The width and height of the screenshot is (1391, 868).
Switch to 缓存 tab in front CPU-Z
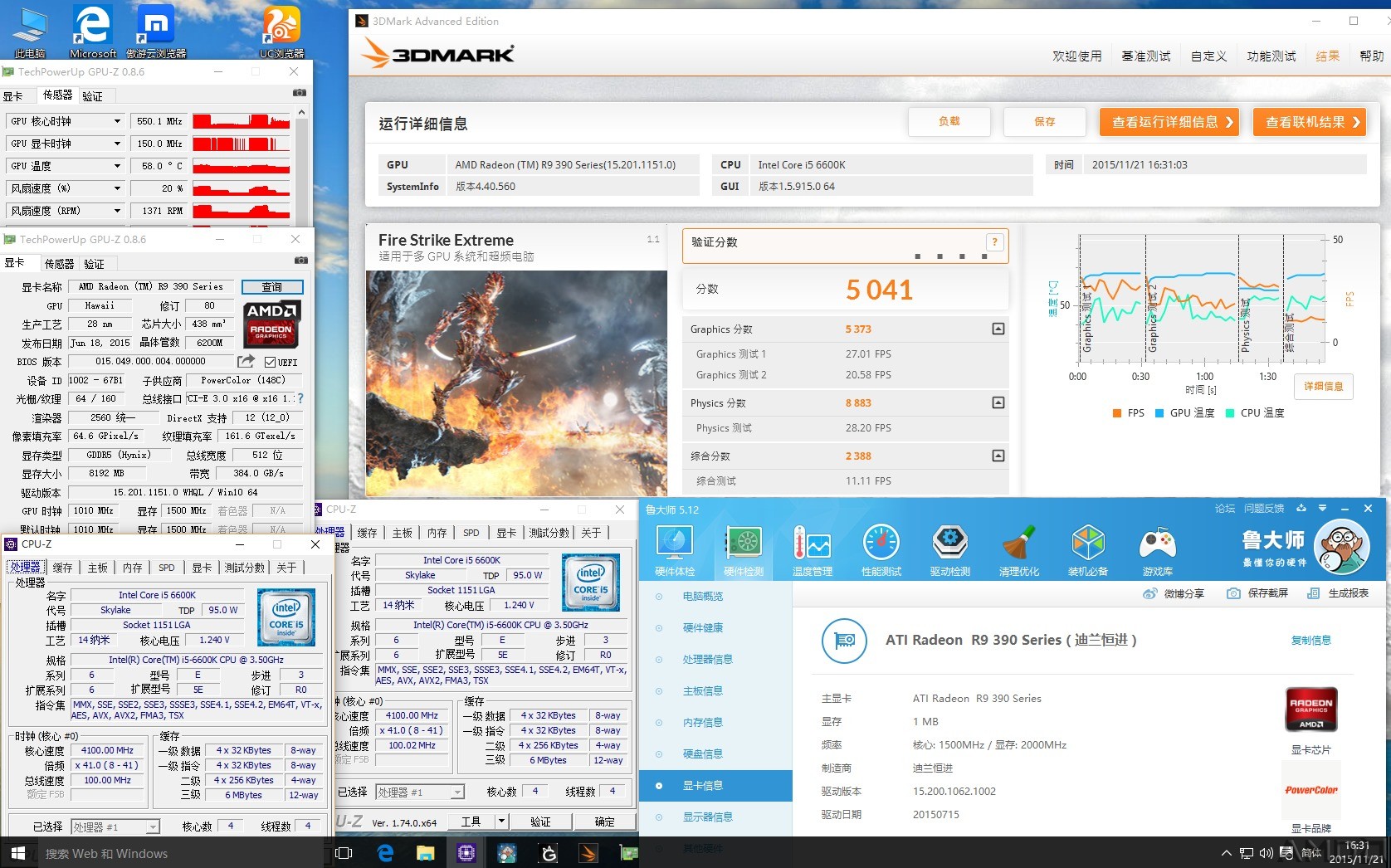pos(62,568)
